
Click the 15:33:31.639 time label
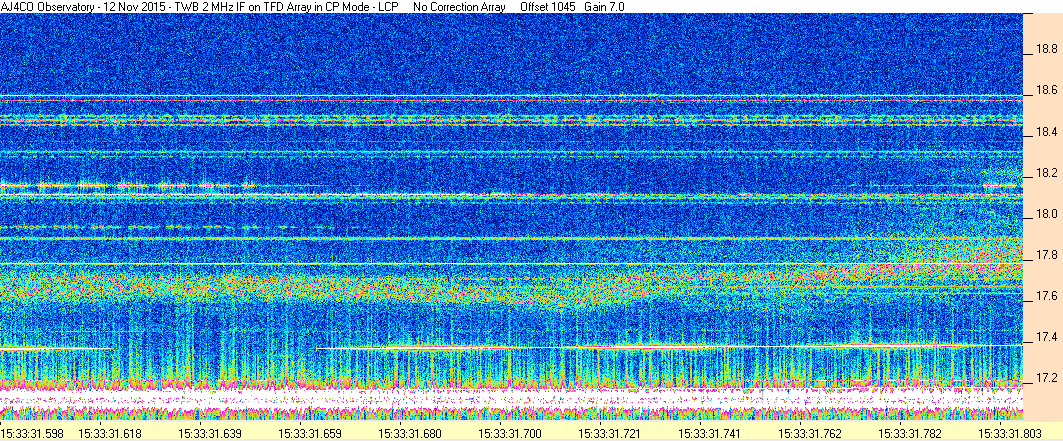coord(208,432)
